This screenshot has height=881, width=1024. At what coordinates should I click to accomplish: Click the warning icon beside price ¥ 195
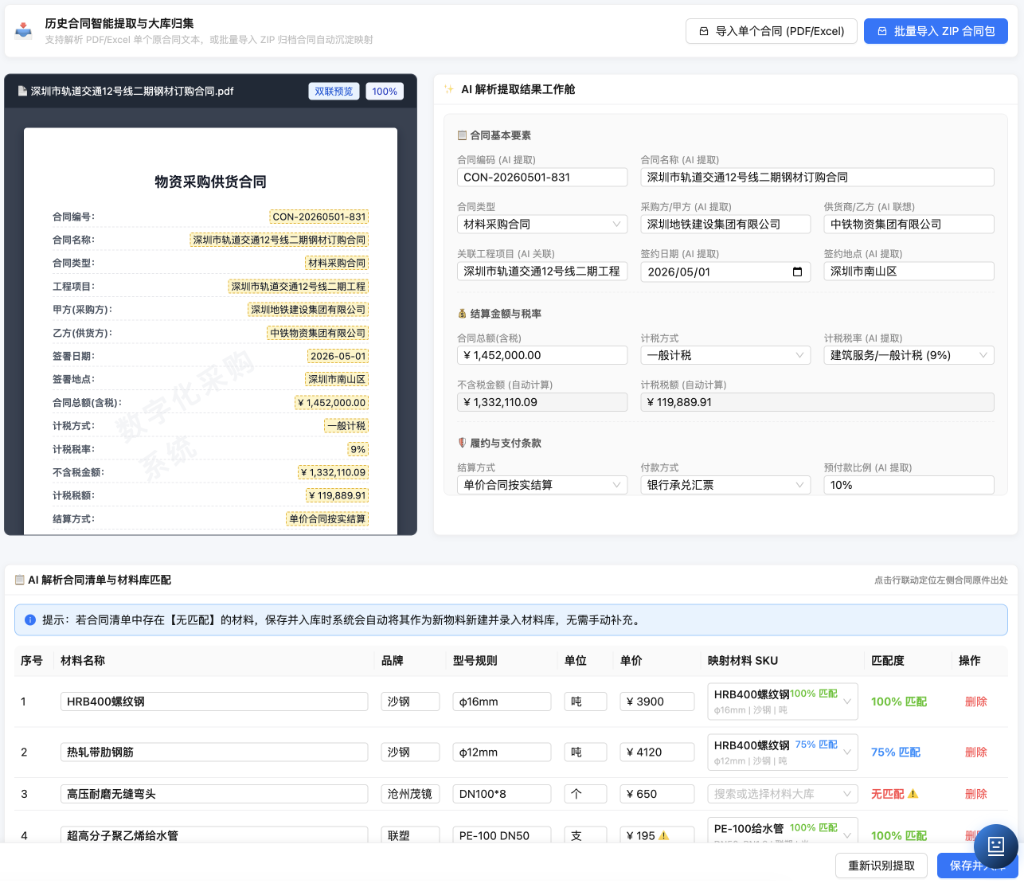coord(664,835)
